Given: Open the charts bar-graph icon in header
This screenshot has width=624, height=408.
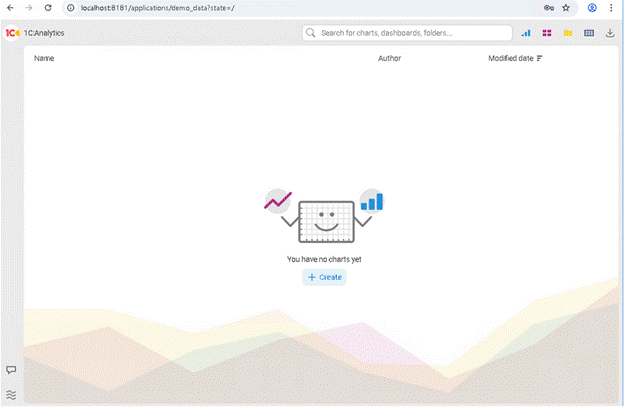Looking at the screenshot, I should point(526,33).
